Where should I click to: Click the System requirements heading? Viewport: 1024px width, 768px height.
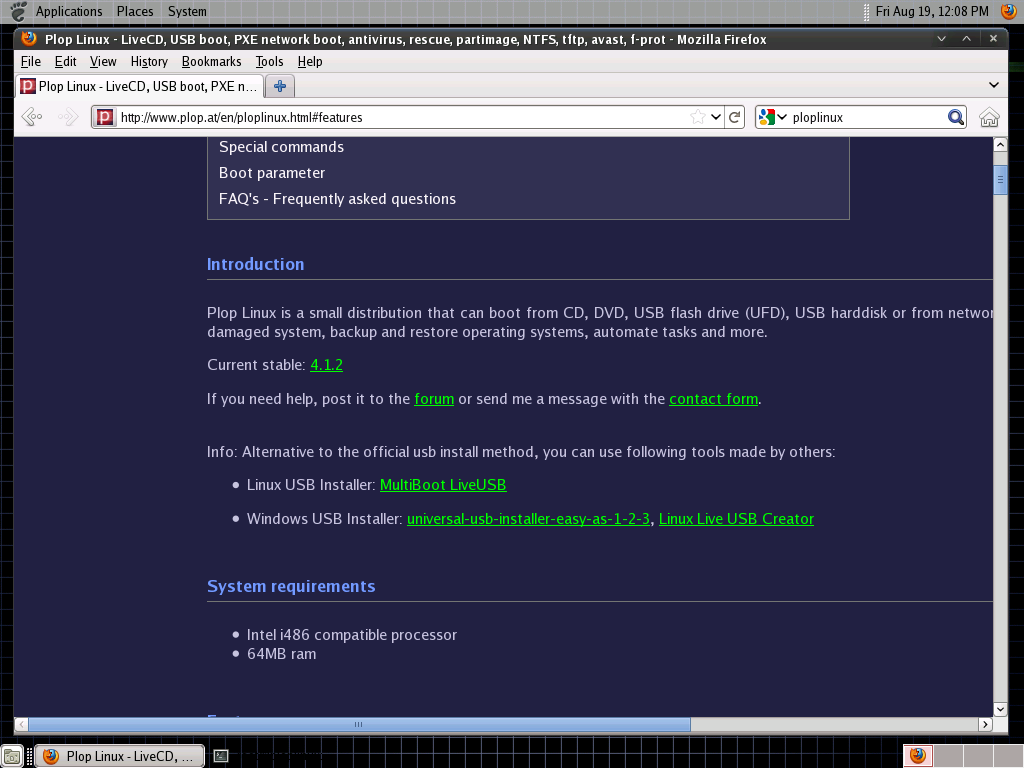click(x=291, y=586)
